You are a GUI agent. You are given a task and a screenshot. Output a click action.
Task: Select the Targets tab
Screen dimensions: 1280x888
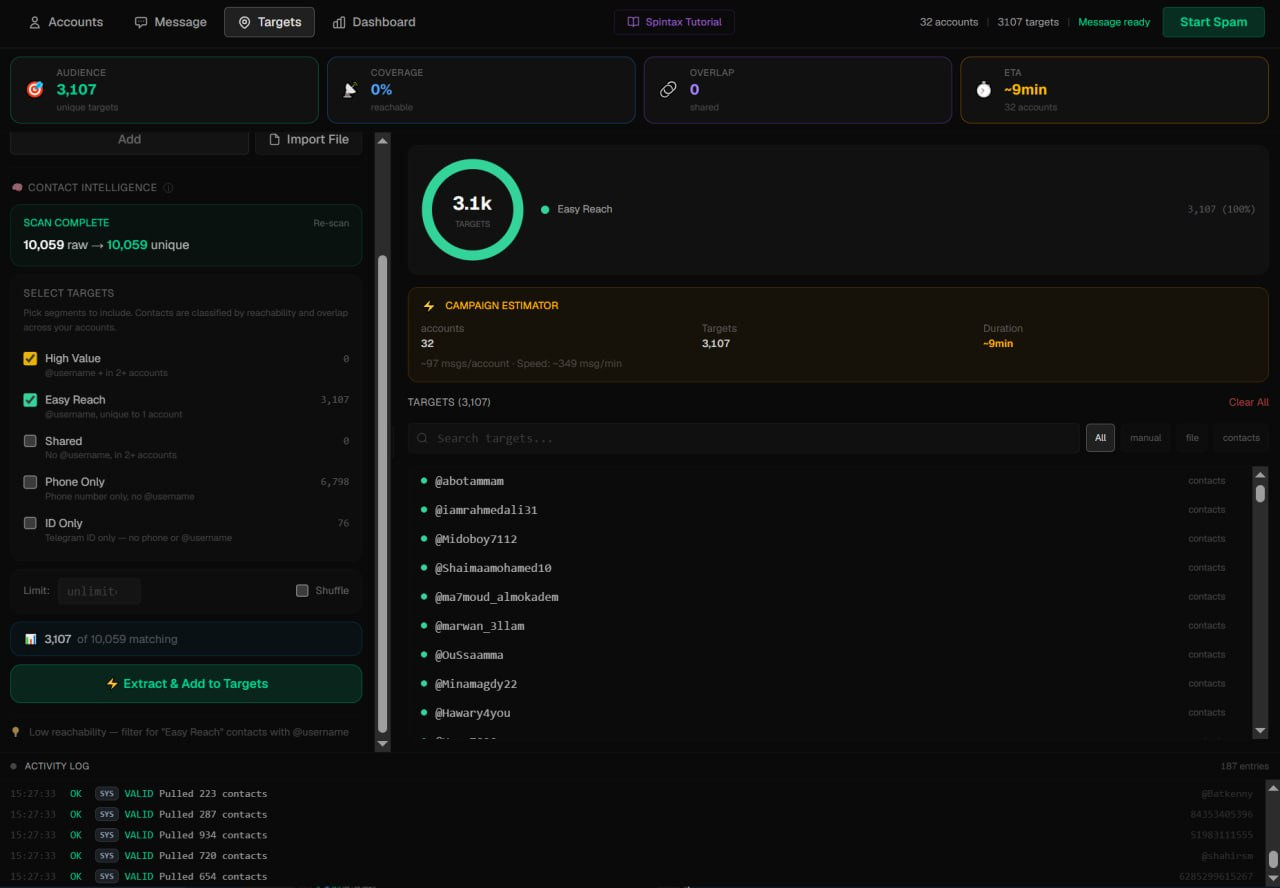click(269, 22)
